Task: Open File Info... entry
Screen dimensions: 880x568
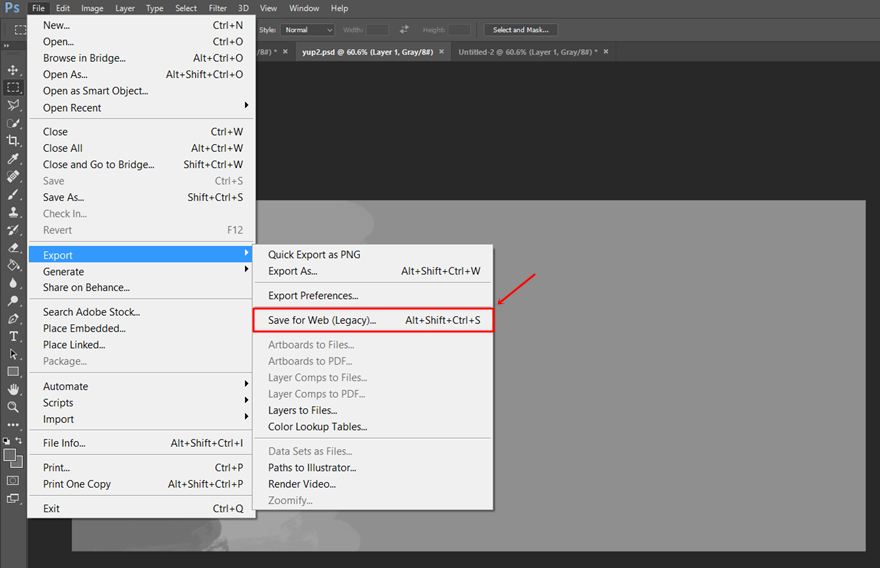Action: click(140, 443)
